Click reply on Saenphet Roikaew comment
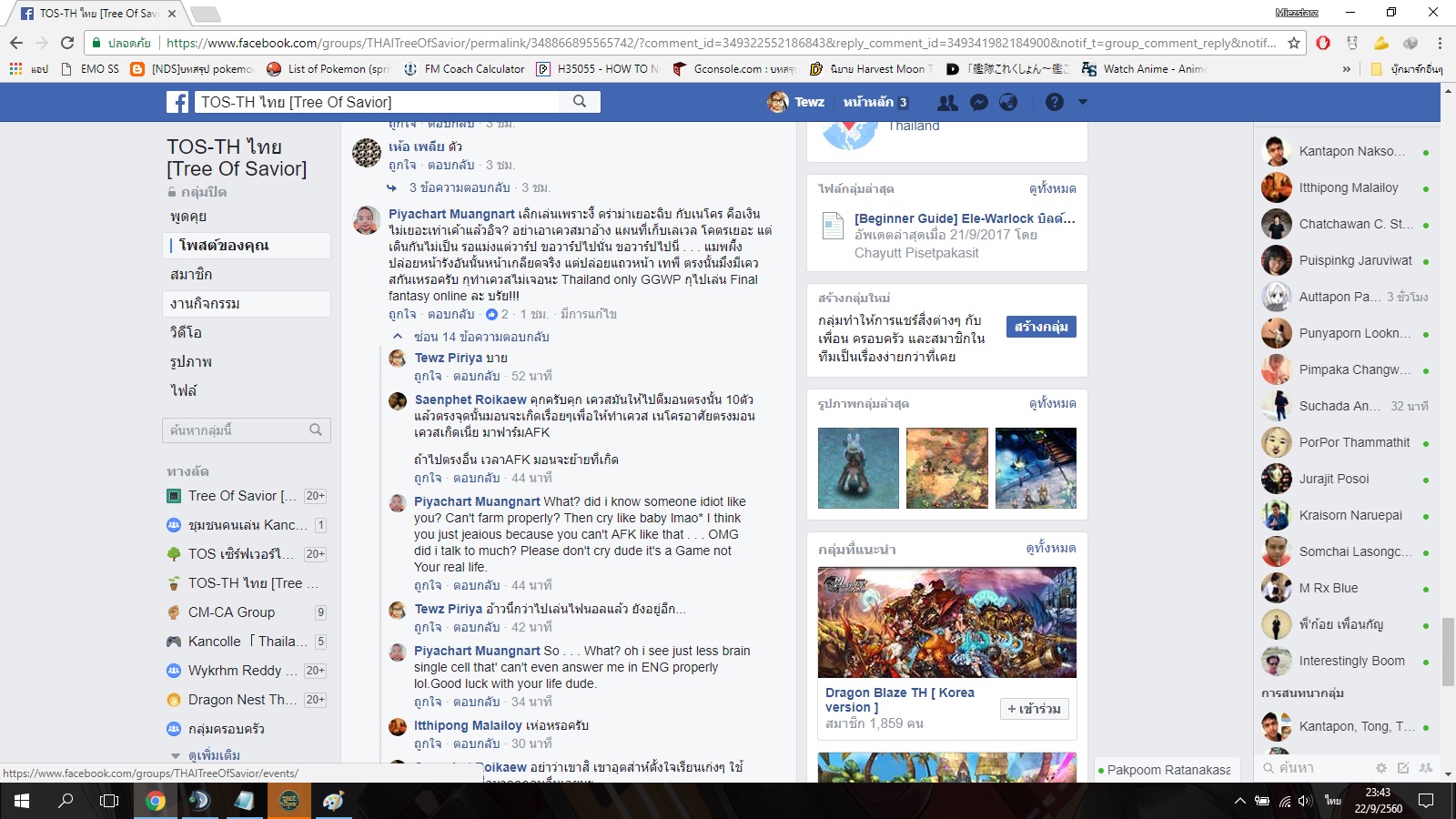The height and width of the screenshot is (819, 1456). click(x=476, y=478)
